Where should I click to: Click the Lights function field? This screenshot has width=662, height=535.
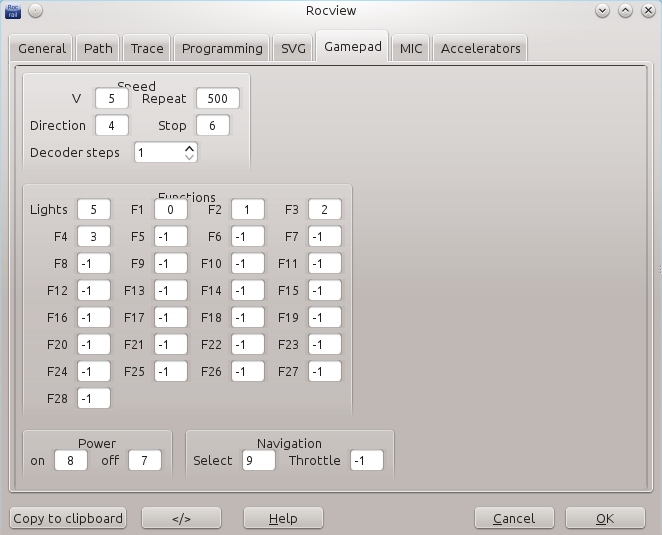(93, 210)
